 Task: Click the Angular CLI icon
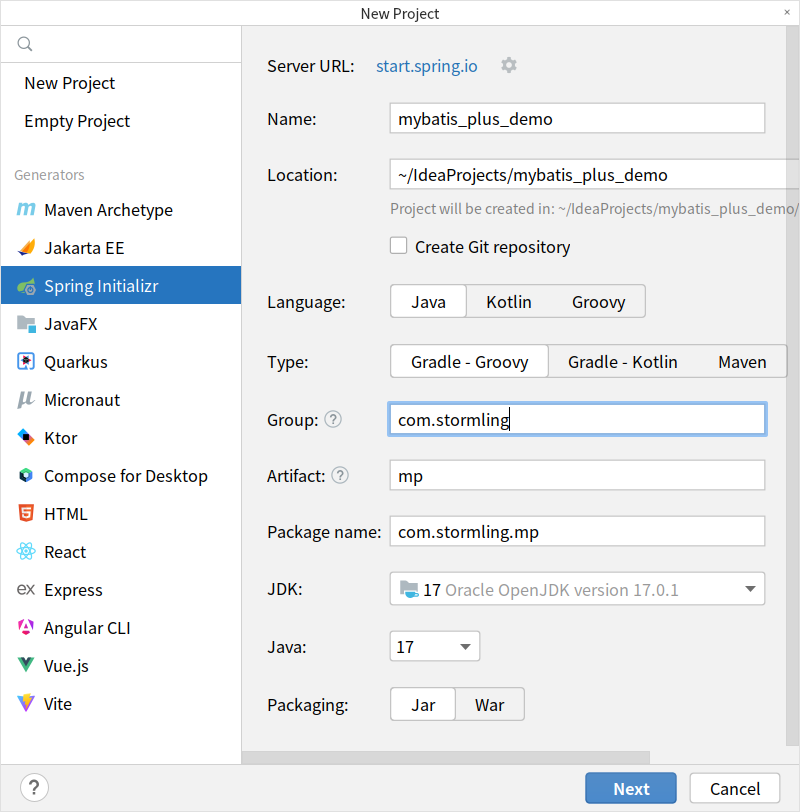click(x=26, y=627)
